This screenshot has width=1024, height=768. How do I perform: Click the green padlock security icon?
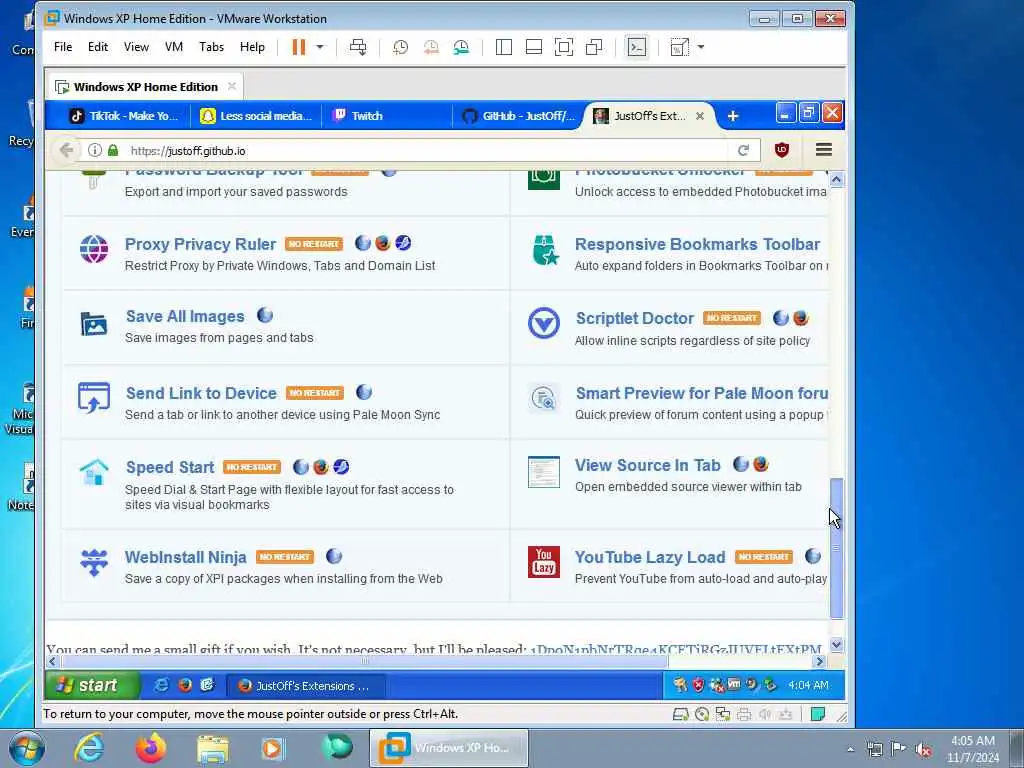113,150
